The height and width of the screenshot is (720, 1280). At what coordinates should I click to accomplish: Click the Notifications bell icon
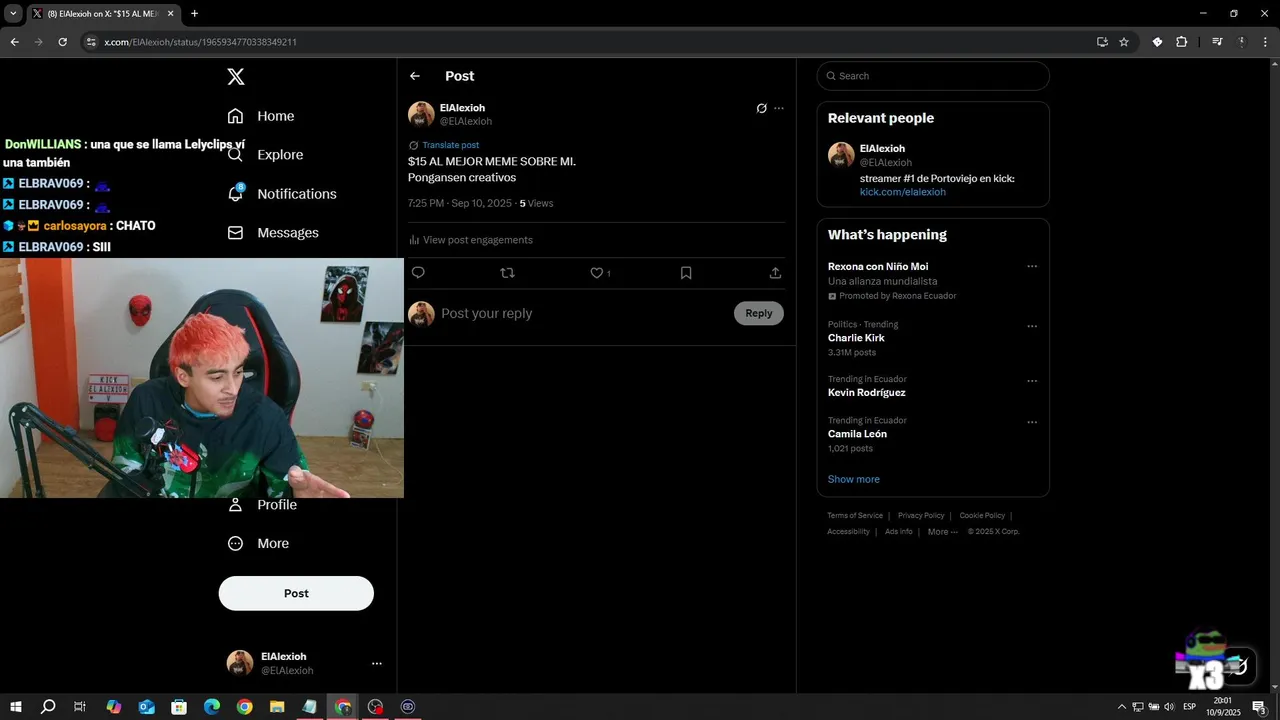(x=236, y=194)
